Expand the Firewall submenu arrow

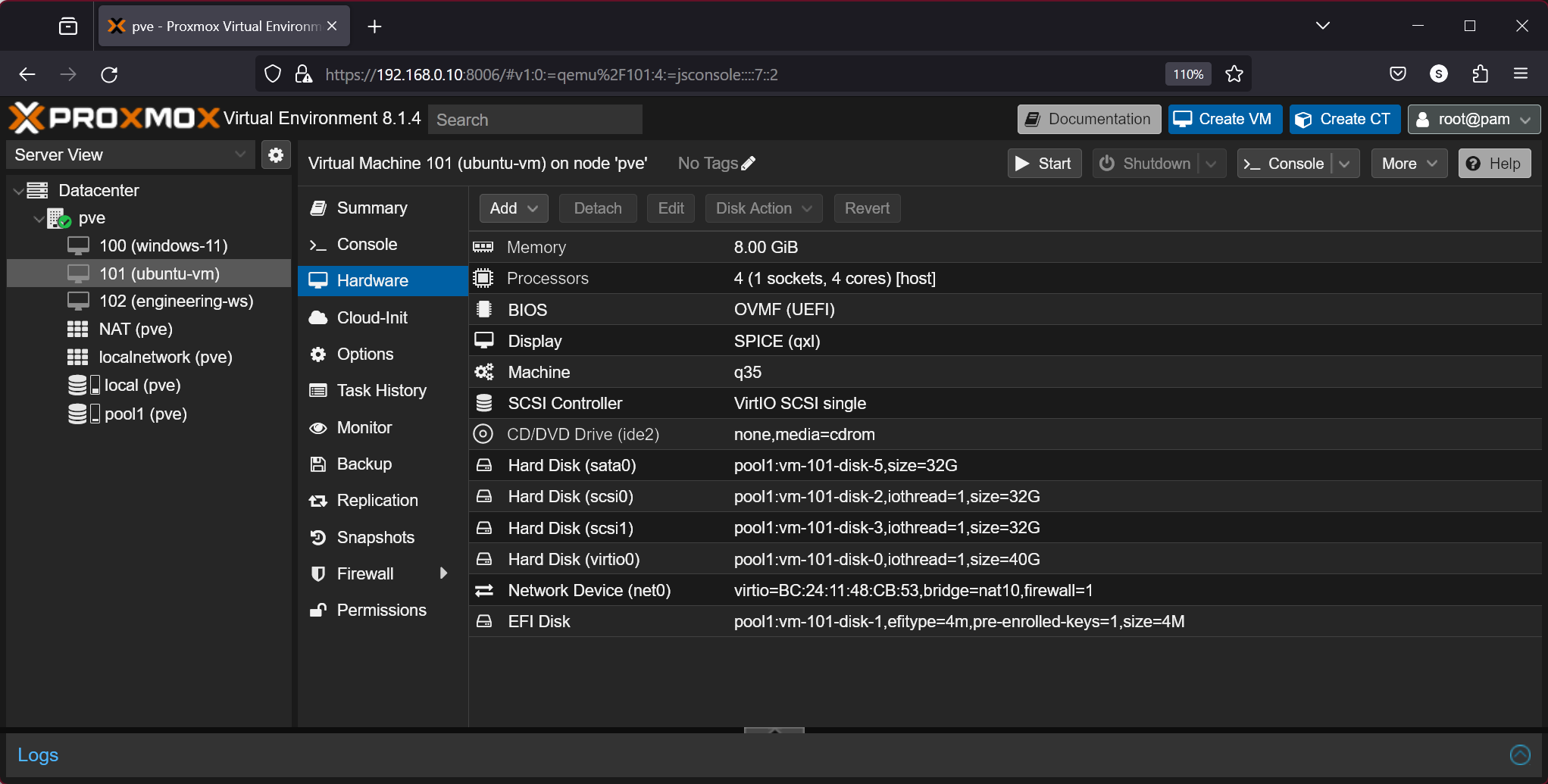click(x=444, y=573)
